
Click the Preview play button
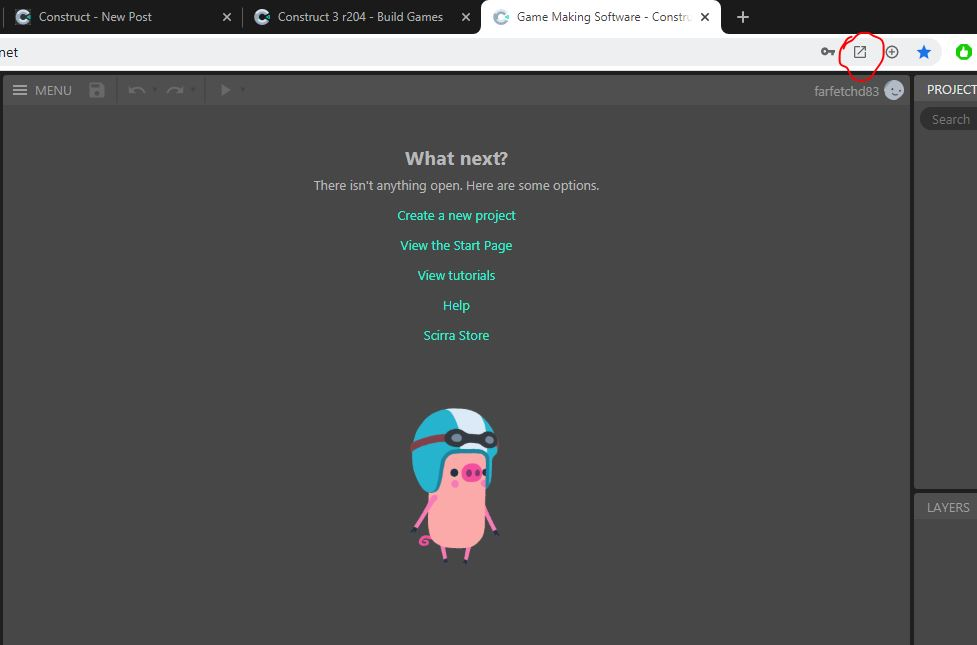point(226,90)
